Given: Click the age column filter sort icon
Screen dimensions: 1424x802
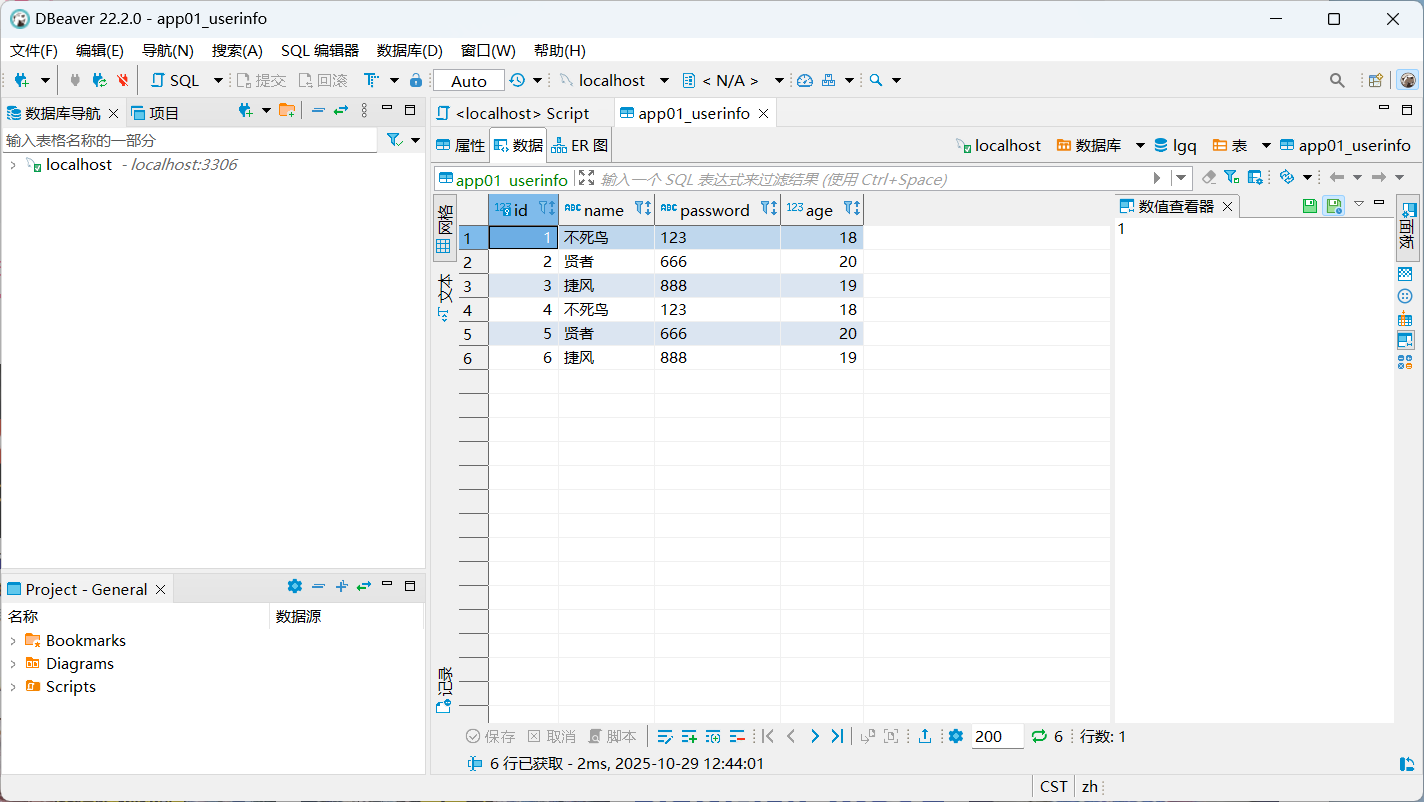Looking at the screenshot, I should tap(851, 208).
